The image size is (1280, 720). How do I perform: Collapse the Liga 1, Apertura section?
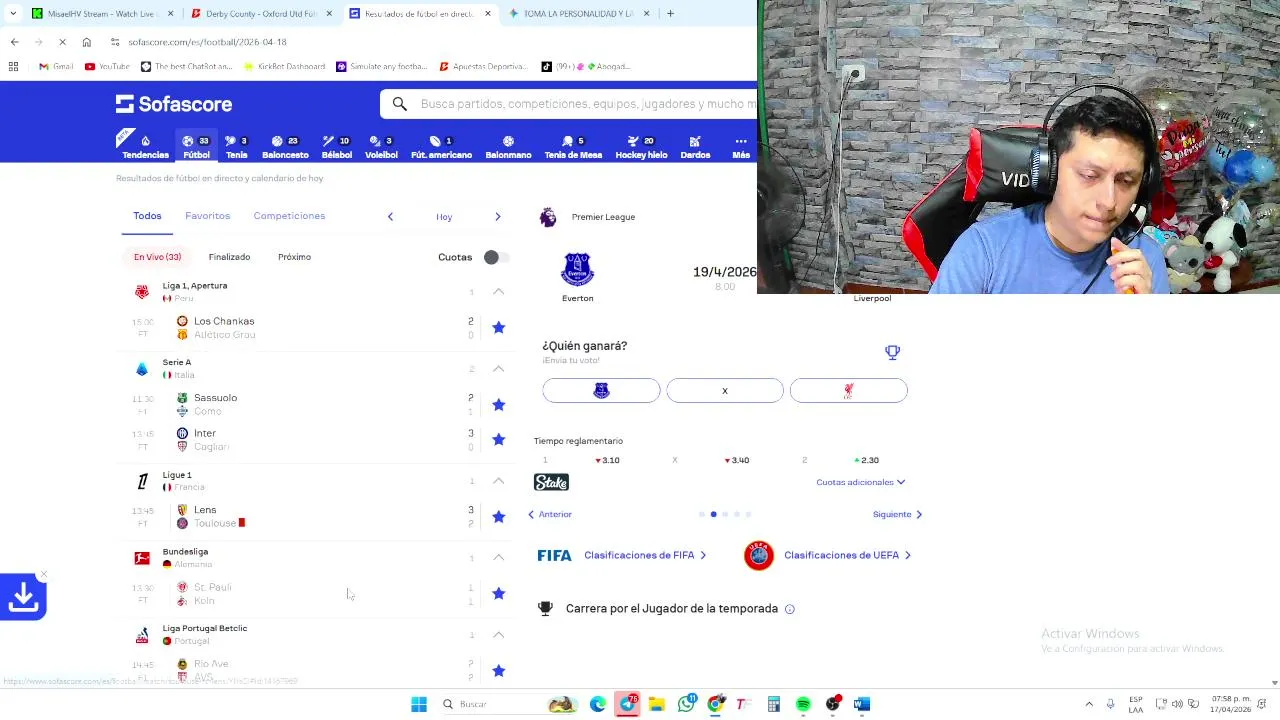point(498,292)
